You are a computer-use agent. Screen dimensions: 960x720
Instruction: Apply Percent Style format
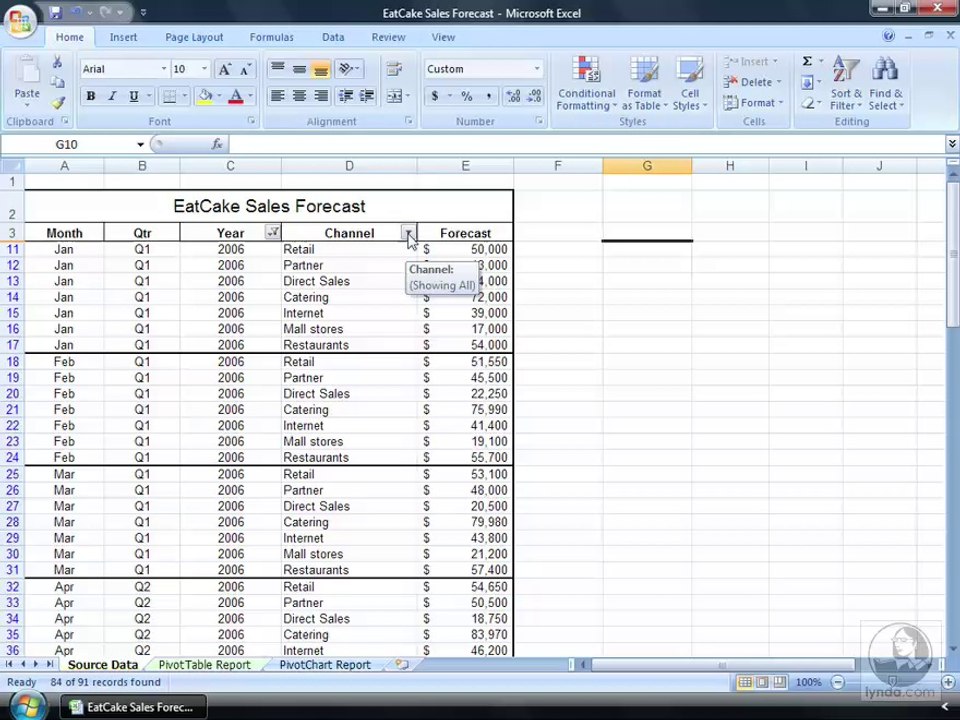pyautogui.click(x=467, y=96)
